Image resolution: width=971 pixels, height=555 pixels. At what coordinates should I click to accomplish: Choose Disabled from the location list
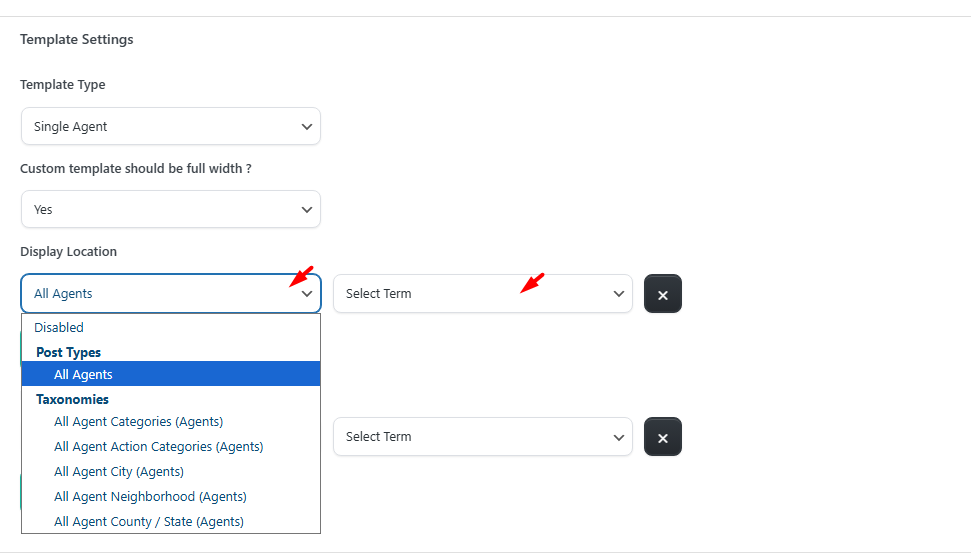(x=59, y=328)
